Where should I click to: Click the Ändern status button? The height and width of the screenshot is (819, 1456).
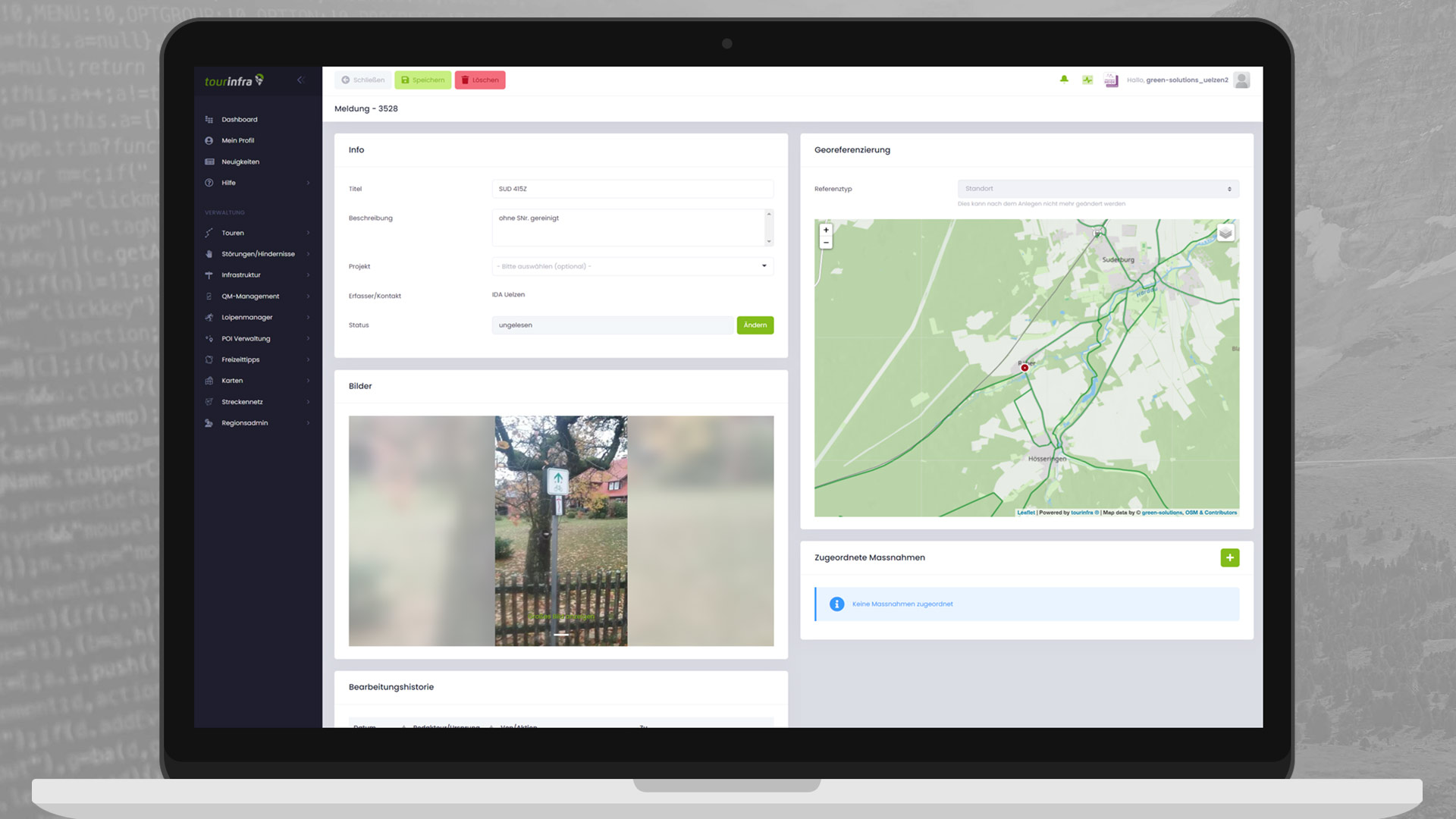[755, 325]
